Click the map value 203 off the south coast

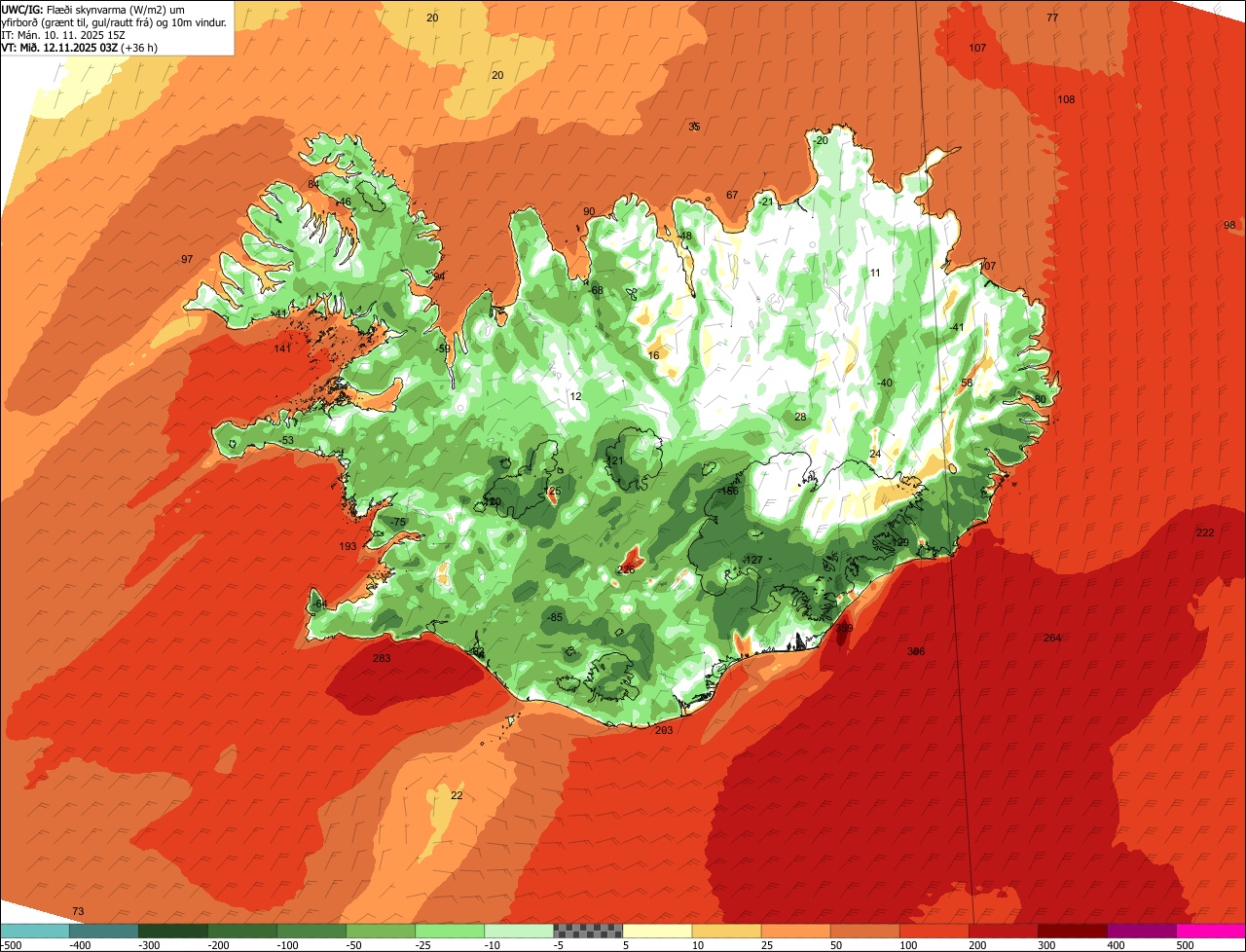point(664,731)
